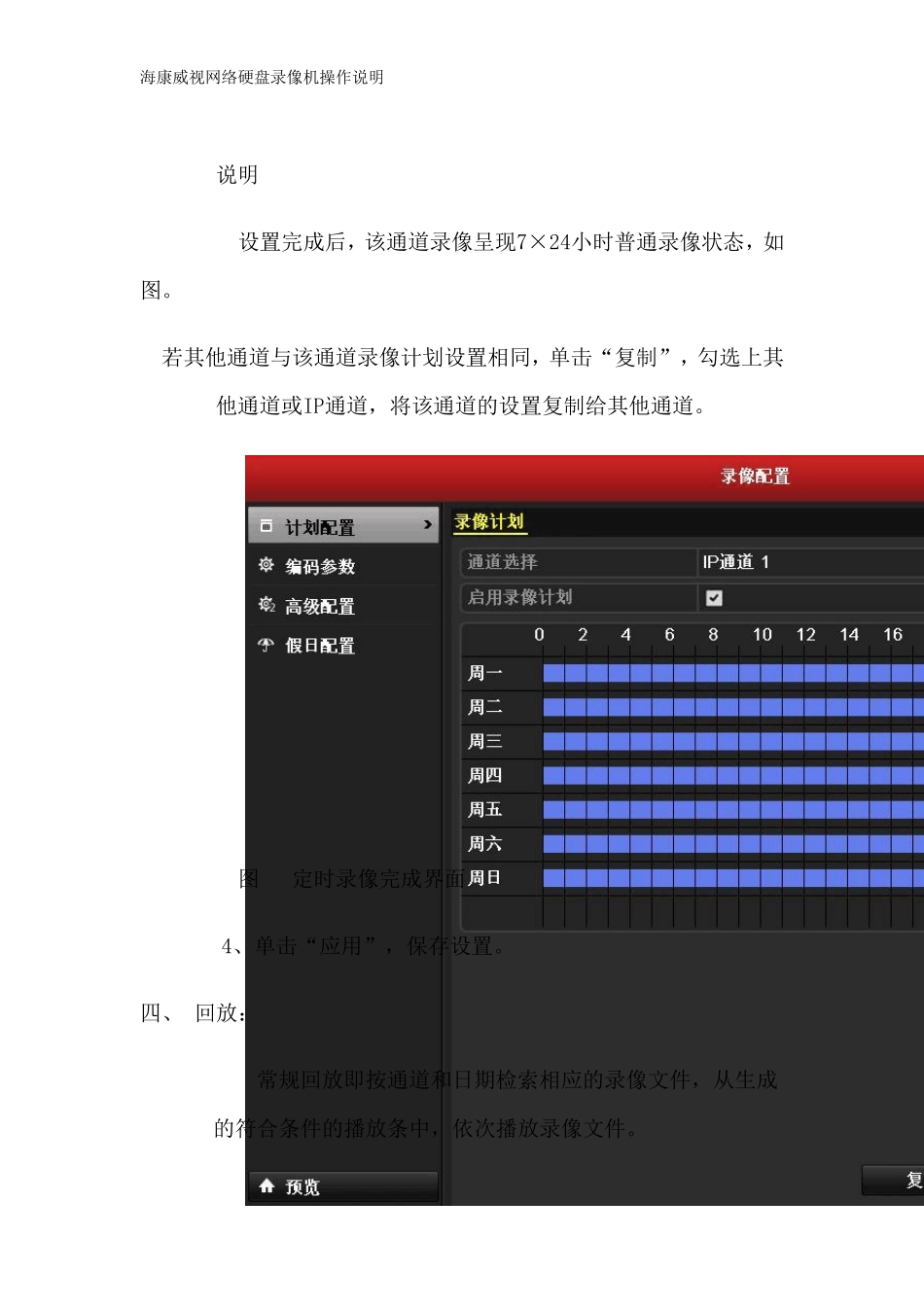924x1307 pixels.
Task: Click the 周一 blue timeline bar
Action: 733,673
